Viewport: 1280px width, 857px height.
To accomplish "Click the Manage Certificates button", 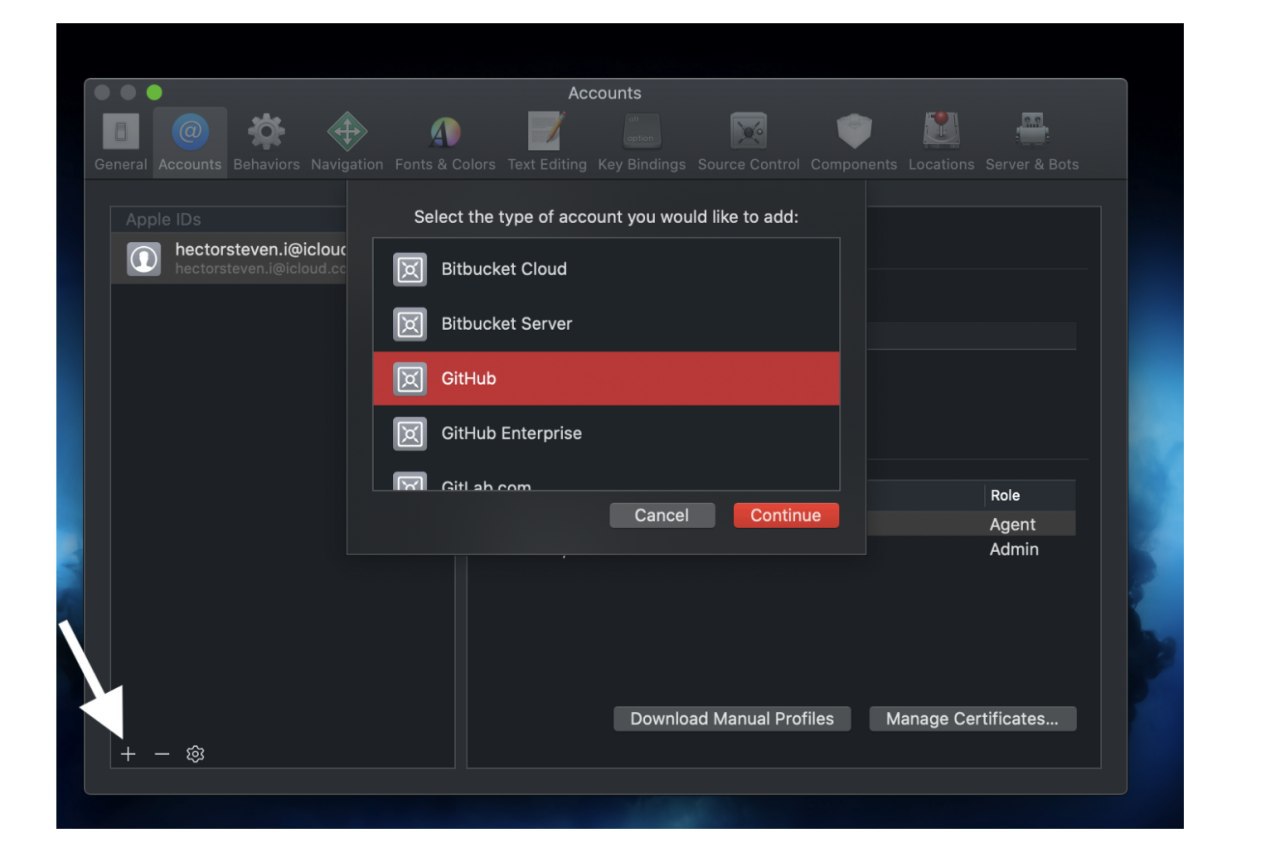I will (x=972, y=719).
